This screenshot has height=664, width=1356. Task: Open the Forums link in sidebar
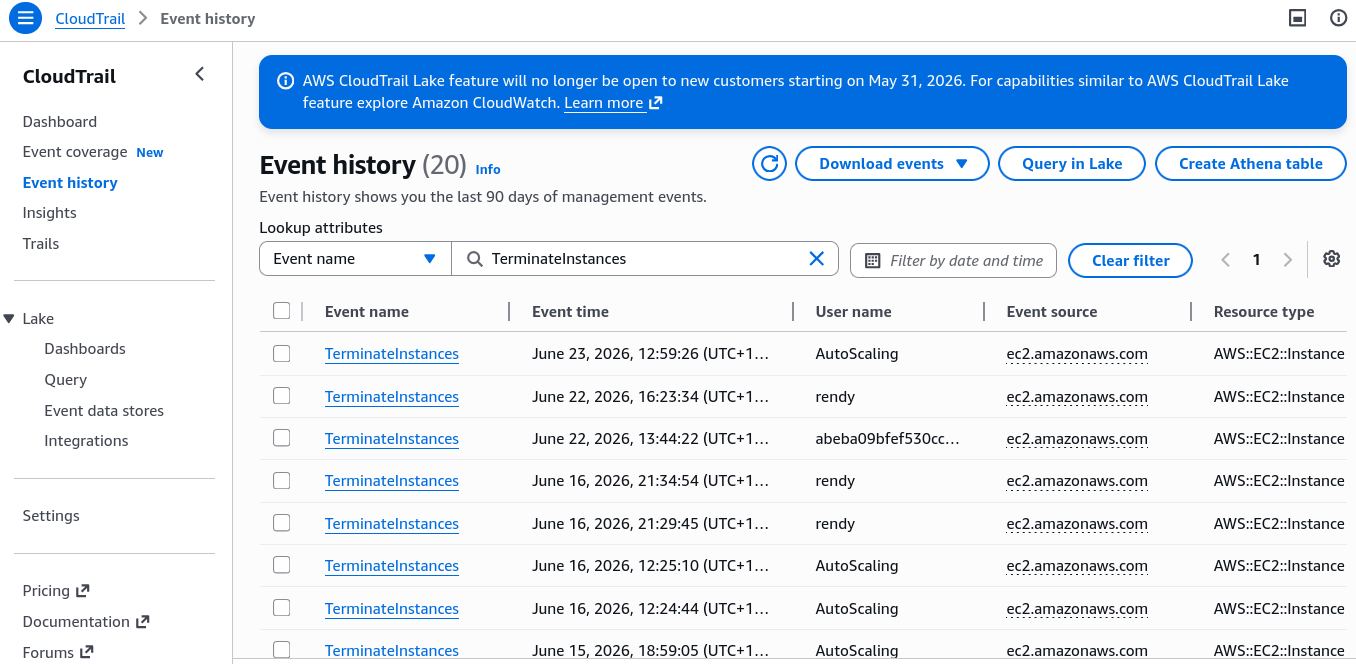point(58,653)
